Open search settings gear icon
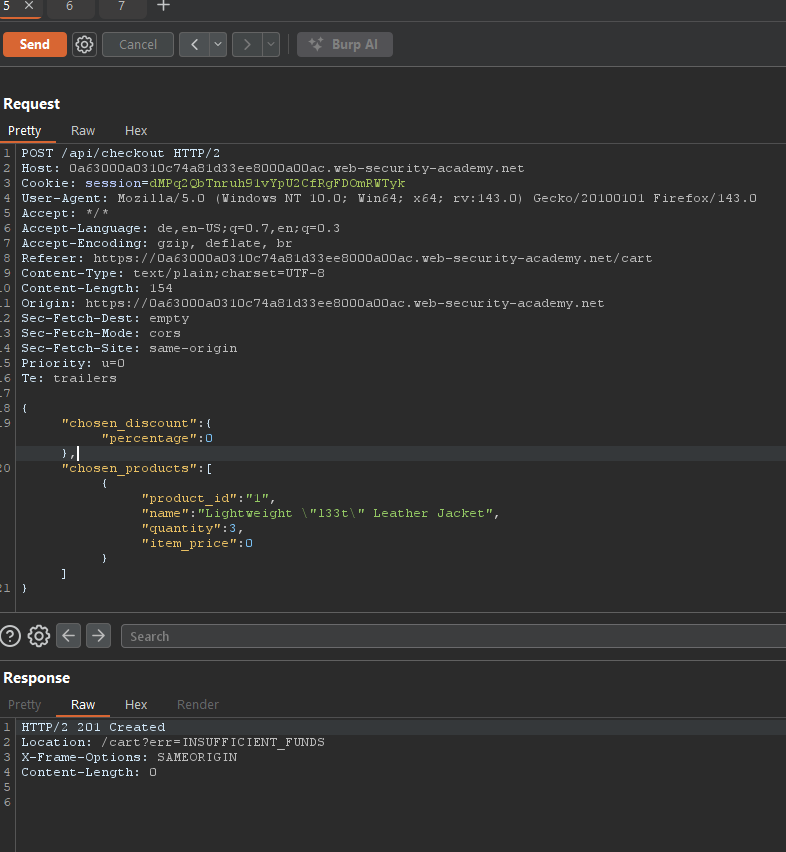The width and height of the screenshot is (786, 852). tap(39, 636)
